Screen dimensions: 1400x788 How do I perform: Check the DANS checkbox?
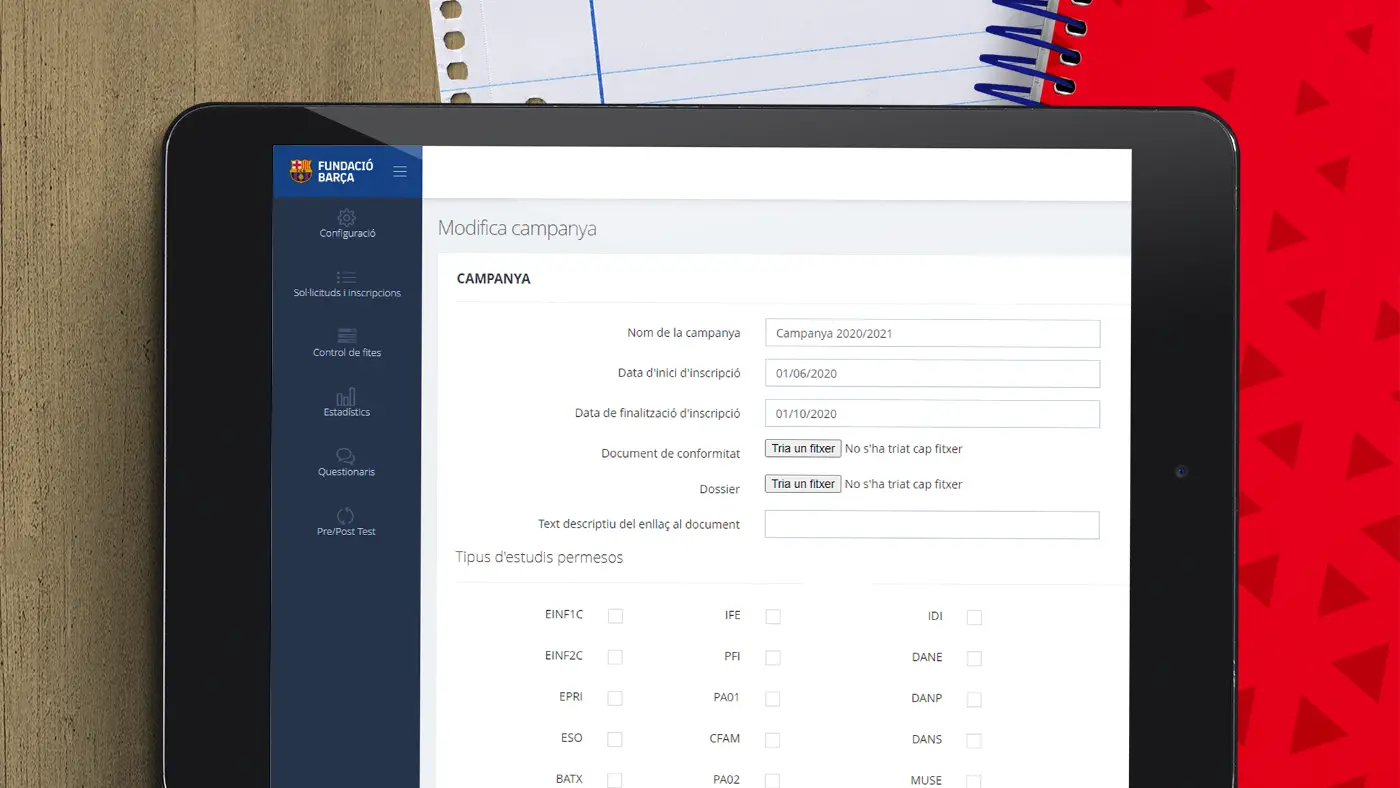click(x=974, y=741)
